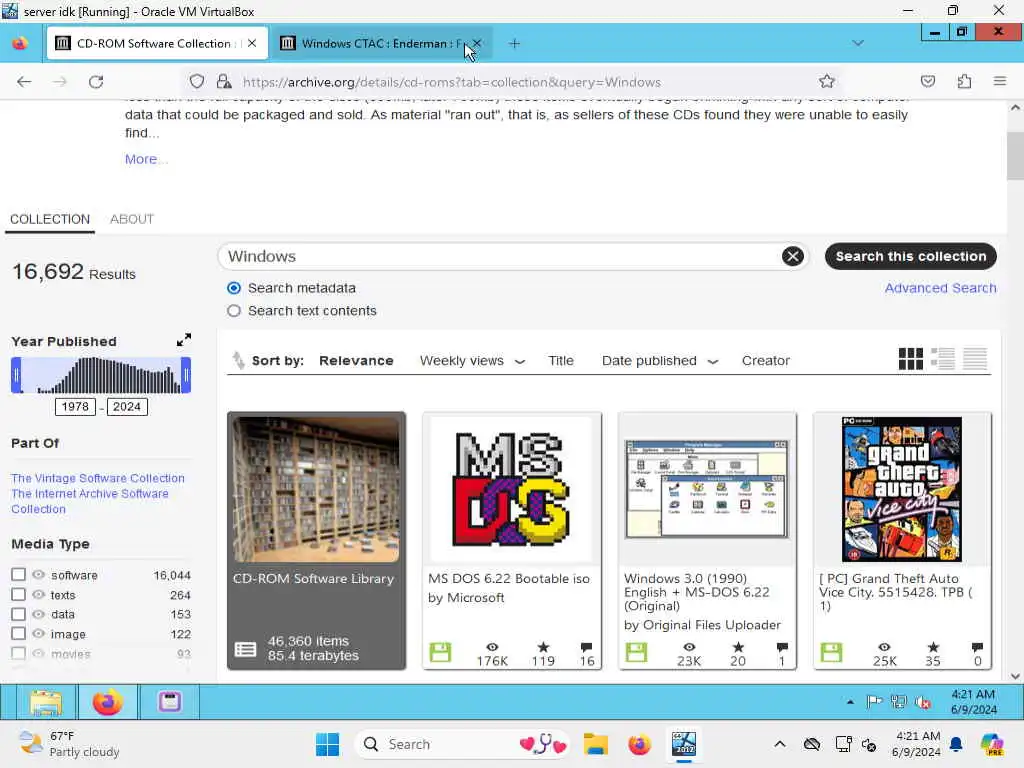Viewport: 1024px width, 768px height.
Task: Select Search text contents radio option
Action: 234,311
